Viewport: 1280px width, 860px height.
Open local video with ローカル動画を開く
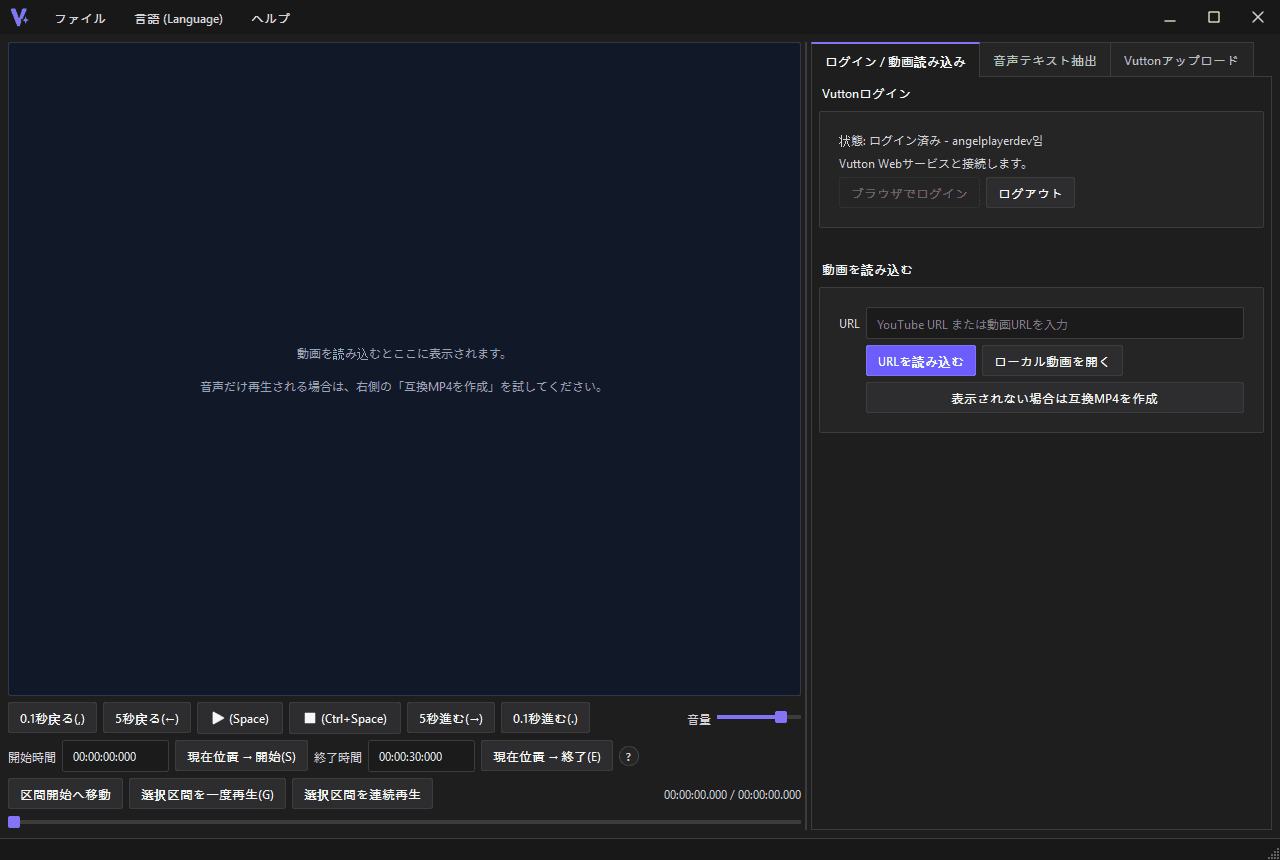click(x=1052, y=361)
